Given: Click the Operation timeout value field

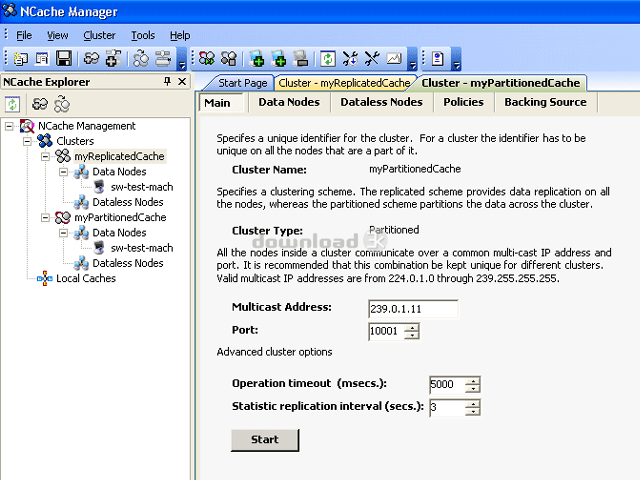Looking at the screenshot, I should pos(447,384).
